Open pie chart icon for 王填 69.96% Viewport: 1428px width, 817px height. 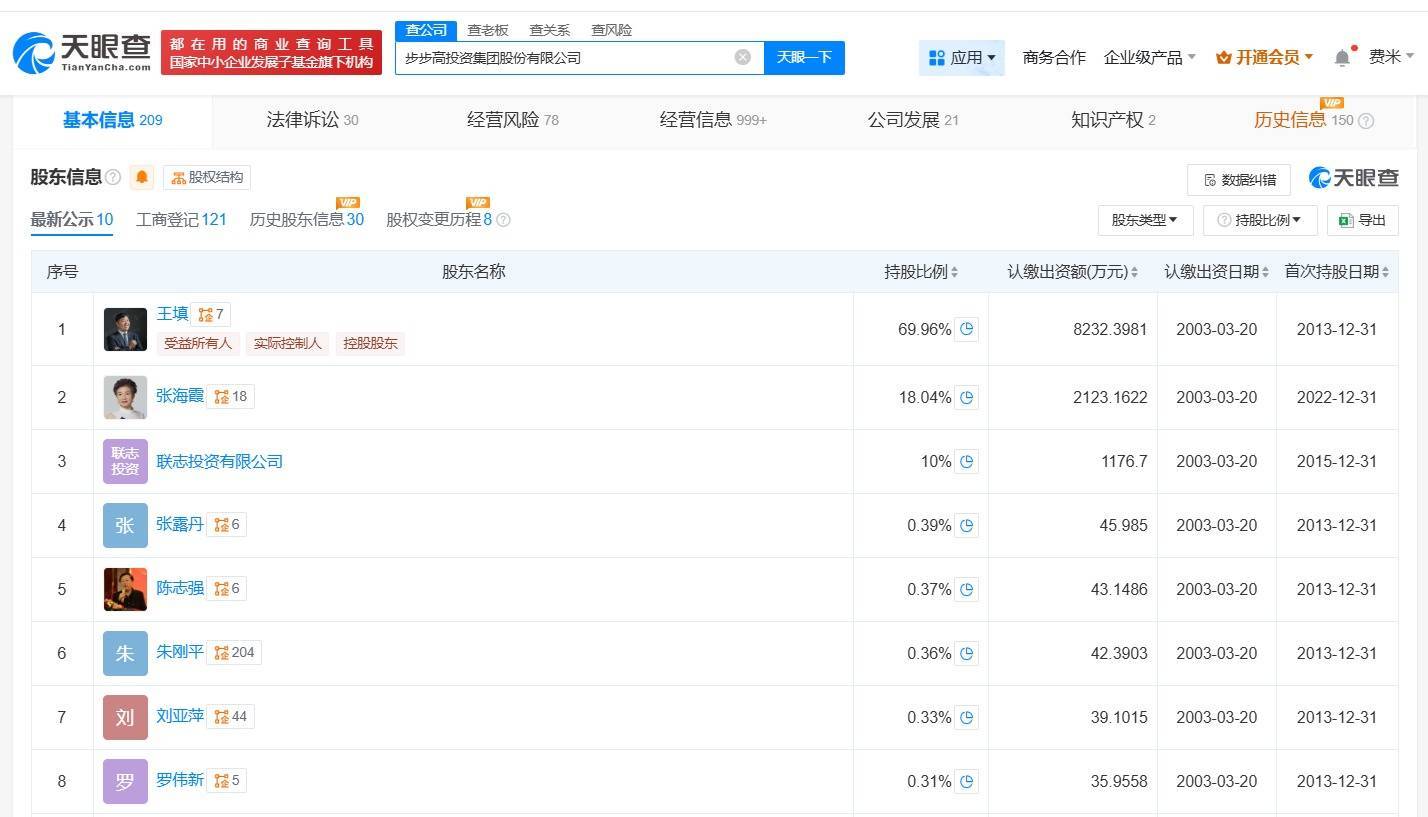pos(966,329)
